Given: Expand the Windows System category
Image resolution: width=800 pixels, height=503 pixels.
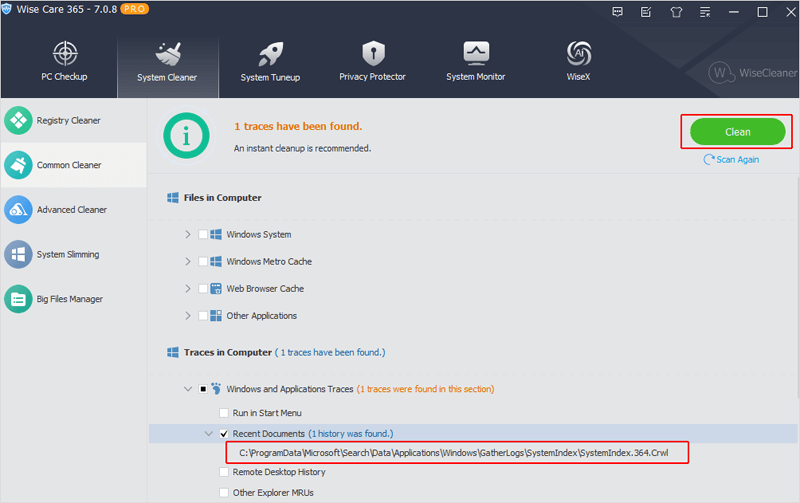Looking at the screenshot, I should point(188,234).
